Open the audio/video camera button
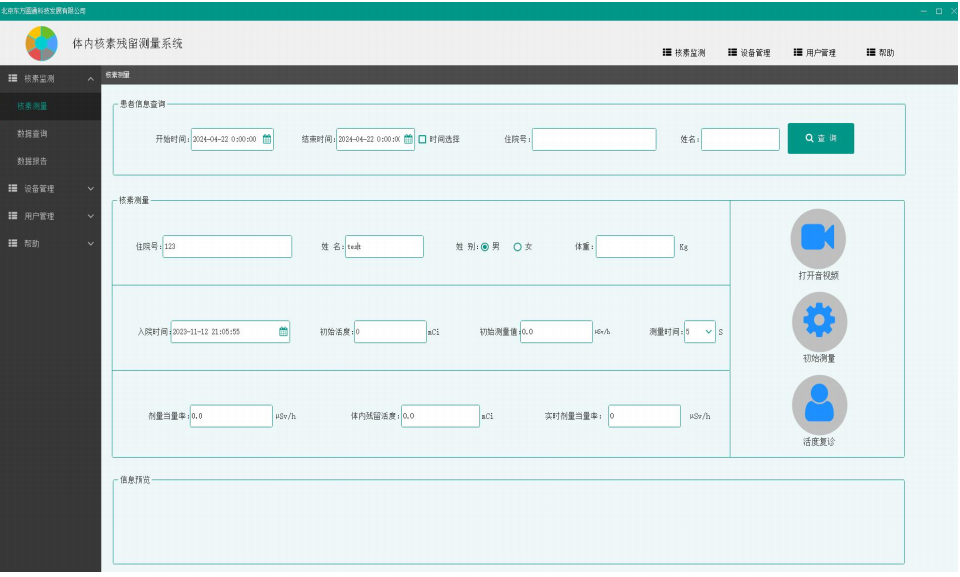 (x=818, y=238)
